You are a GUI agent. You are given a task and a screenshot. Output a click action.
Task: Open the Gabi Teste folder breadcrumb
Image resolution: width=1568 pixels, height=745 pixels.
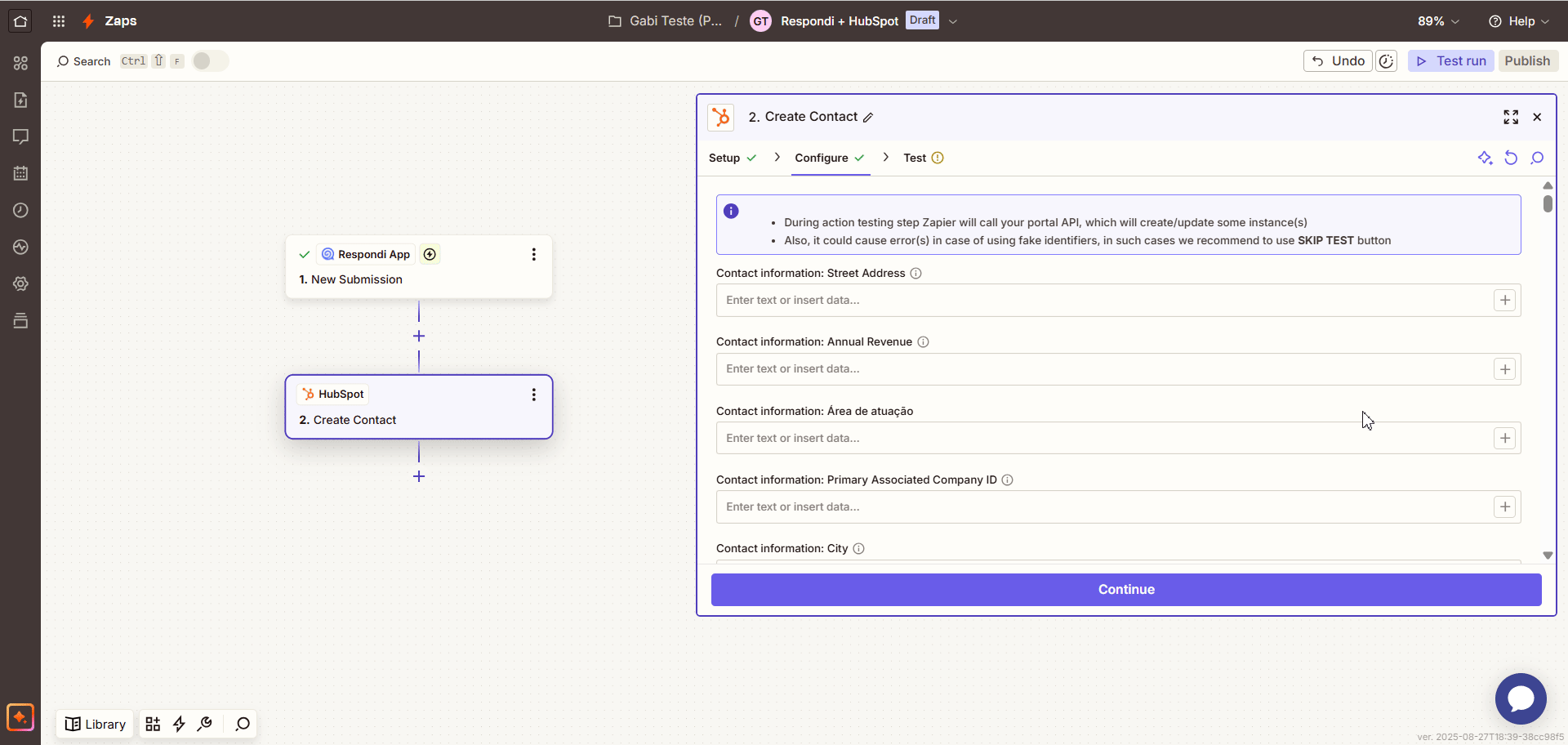(666, 21)
